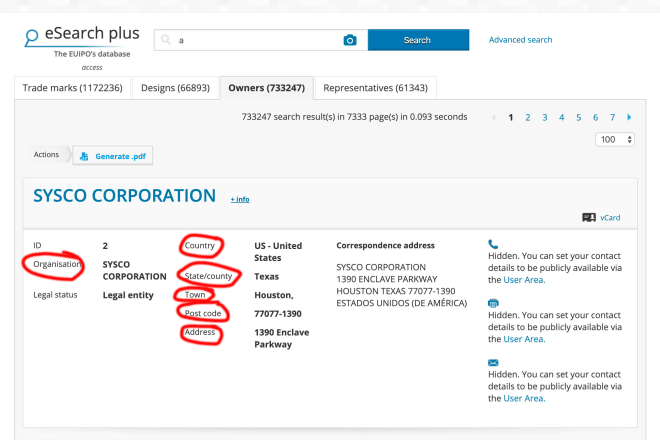
Task: Click the Post code field label
Action: [x=203, y=313]
